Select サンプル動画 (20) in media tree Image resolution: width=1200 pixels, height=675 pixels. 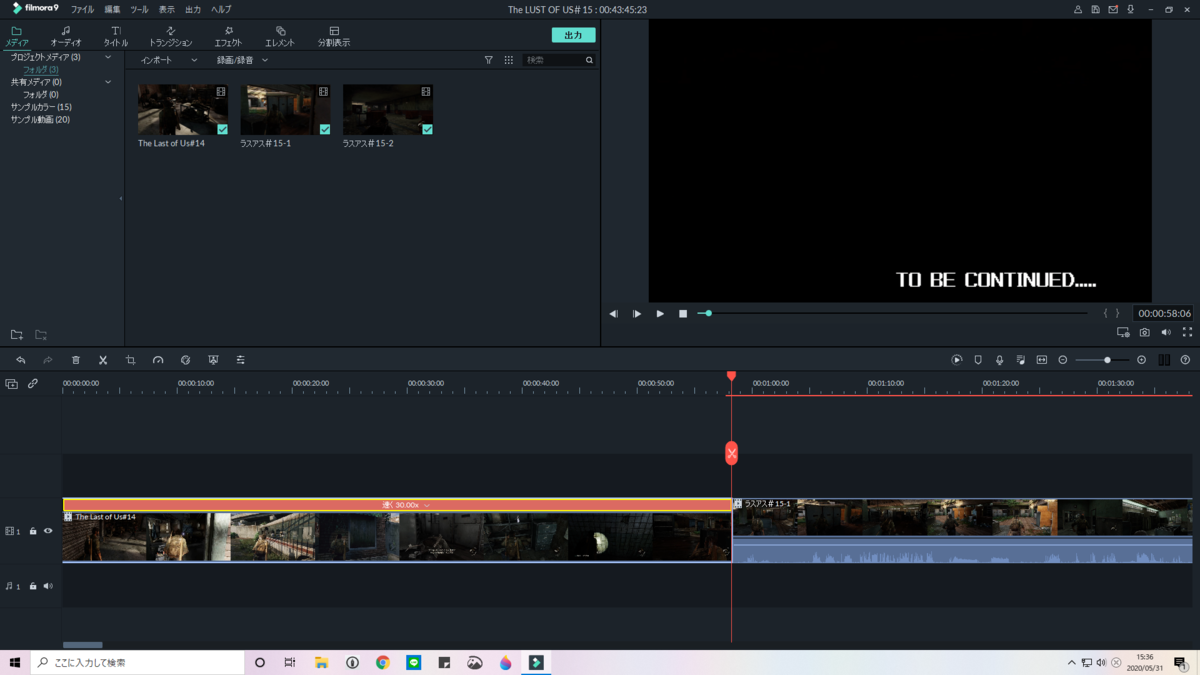(x=40, y=119)
